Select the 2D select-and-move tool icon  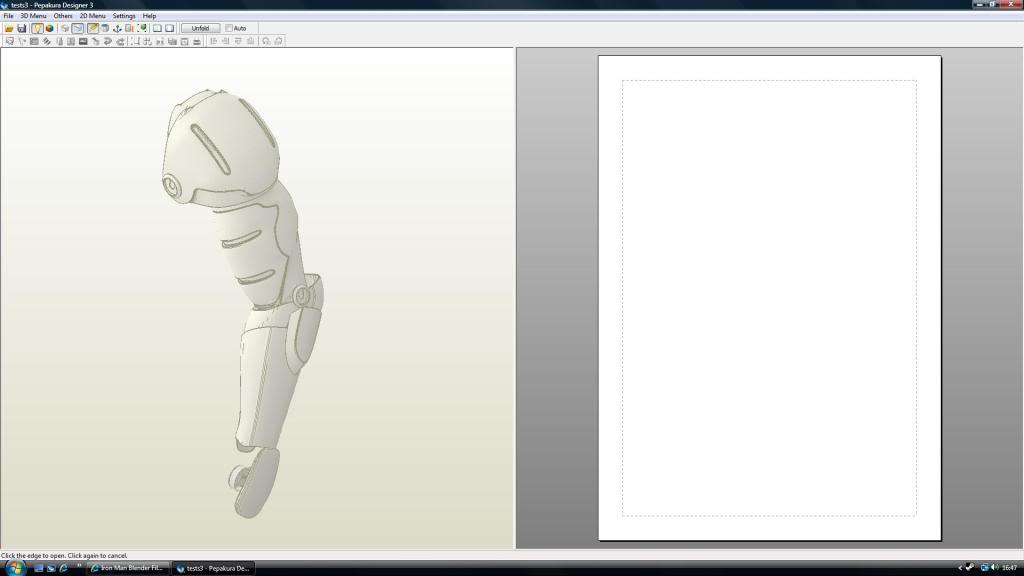[10, 41]
